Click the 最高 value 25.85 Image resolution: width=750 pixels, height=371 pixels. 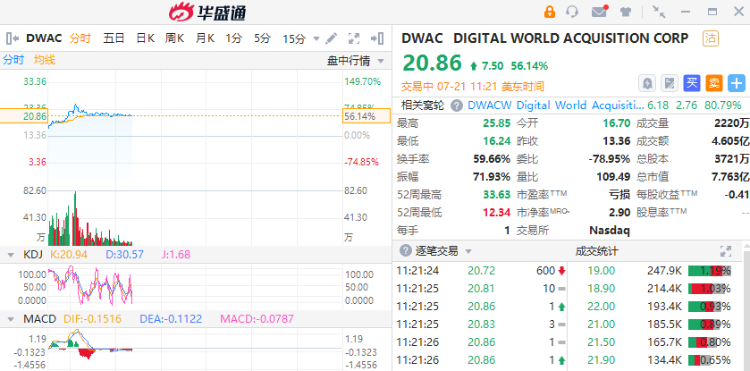coord(496,123)
